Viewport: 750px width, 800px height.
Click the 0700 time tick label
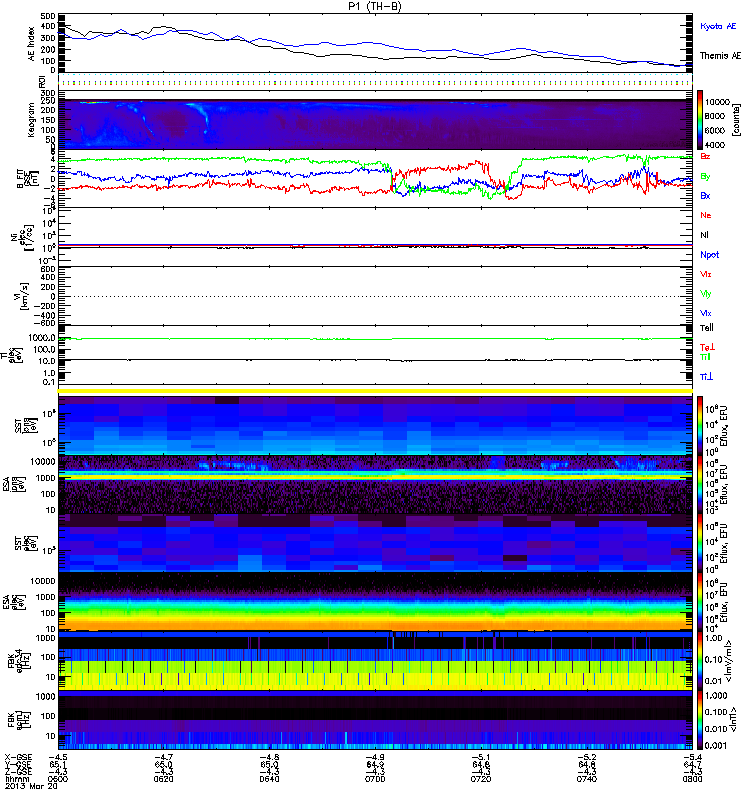click(x=375, y=779)
